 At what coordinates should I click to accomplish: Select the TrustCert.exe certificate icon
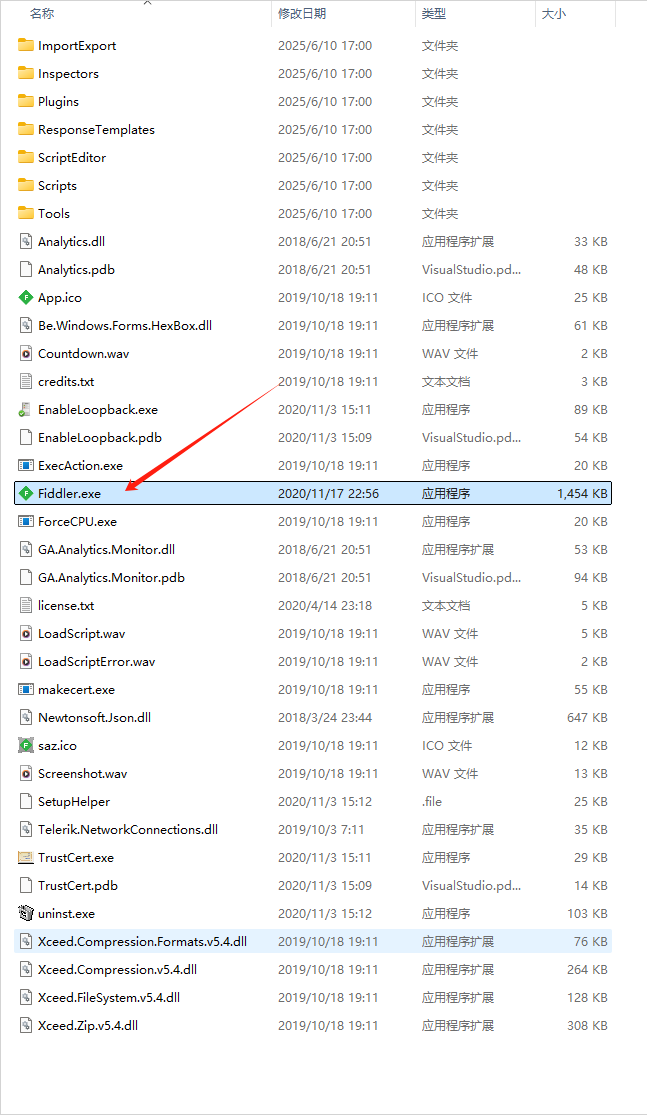26,858
